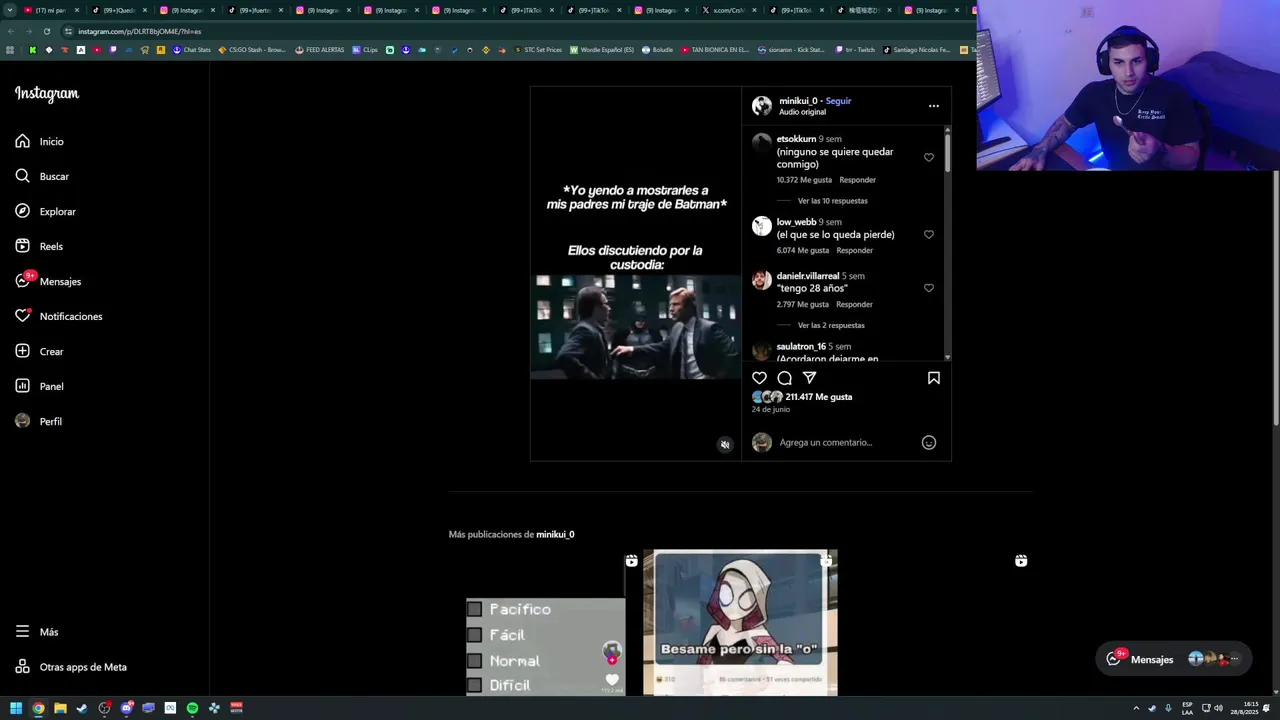The height and width of the screenshot is (720, 1280).
Task: Open Steam from the taskbar
Action: 82,708
